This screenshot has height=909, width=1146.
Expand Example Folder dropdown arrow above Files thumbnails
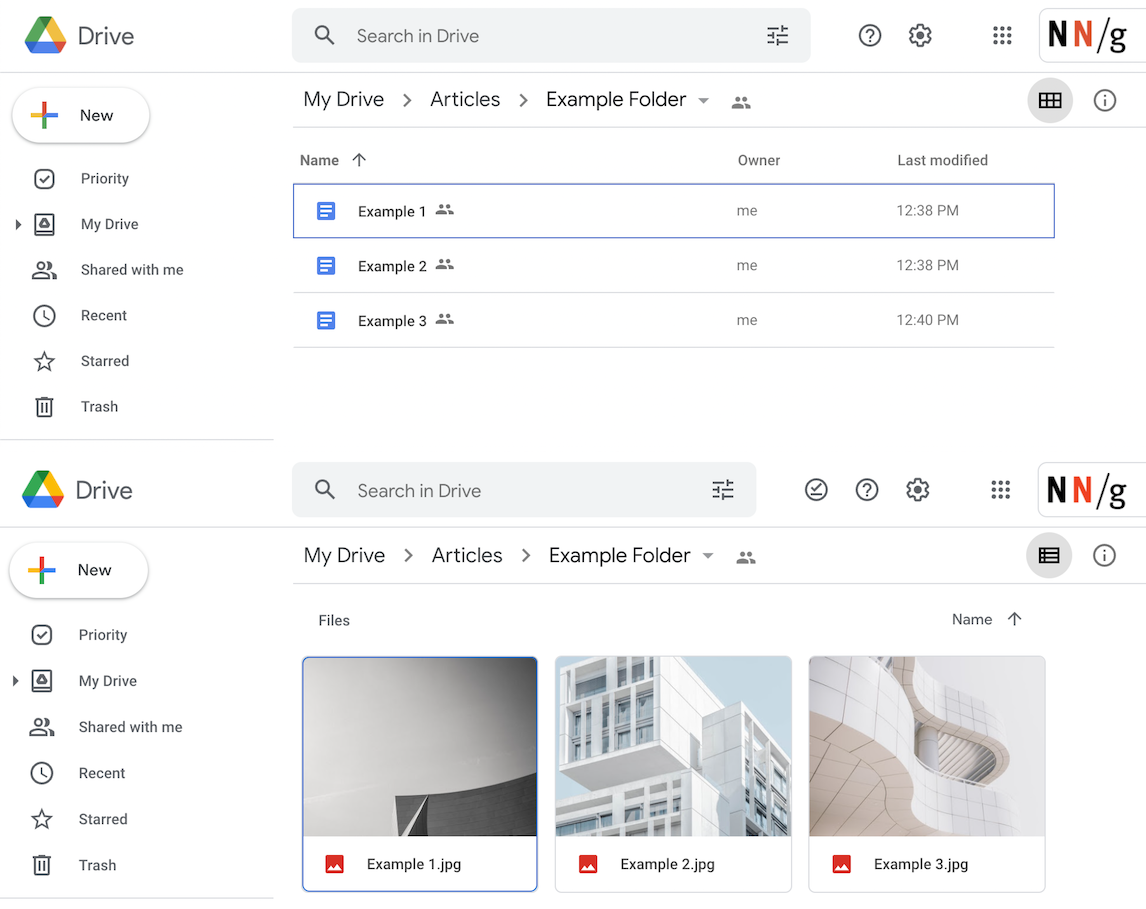click(708, 556)
